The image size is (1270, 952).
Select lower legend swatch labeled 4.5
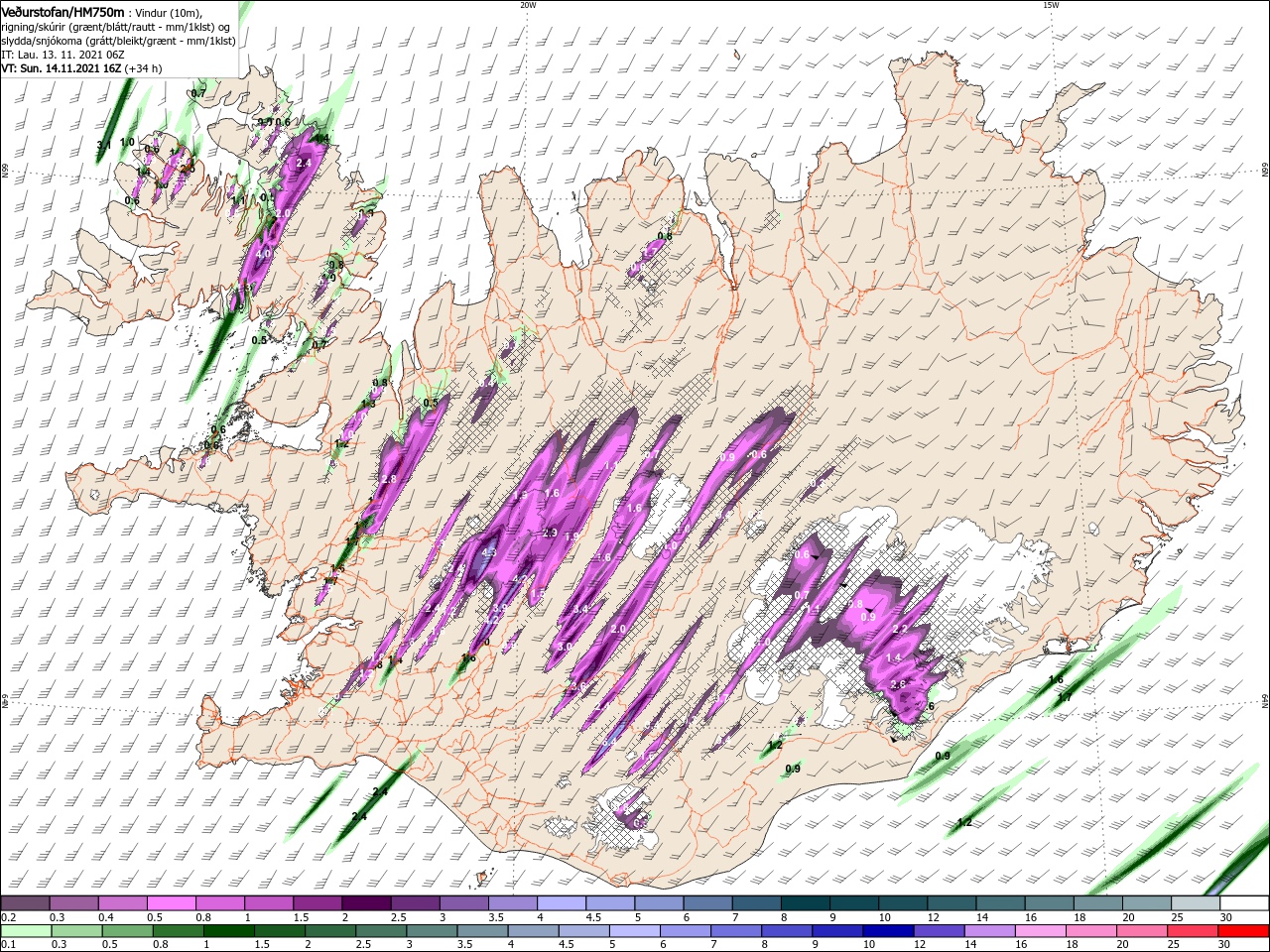583,931
